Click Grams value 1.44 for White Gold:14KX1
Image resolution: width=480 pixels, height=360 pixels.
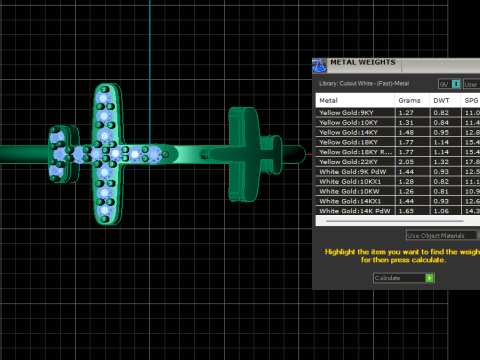406,201
